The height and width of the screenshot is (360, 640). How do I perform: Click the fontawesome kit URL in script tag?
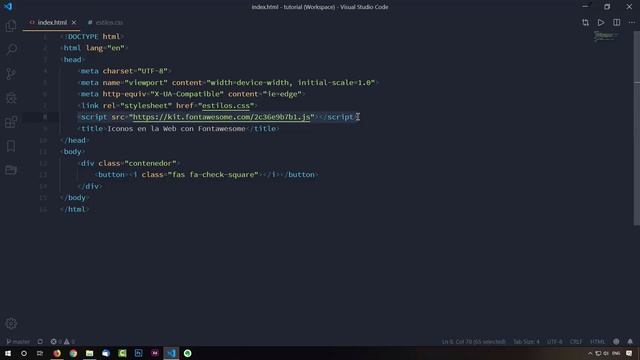tap(222, 117)
